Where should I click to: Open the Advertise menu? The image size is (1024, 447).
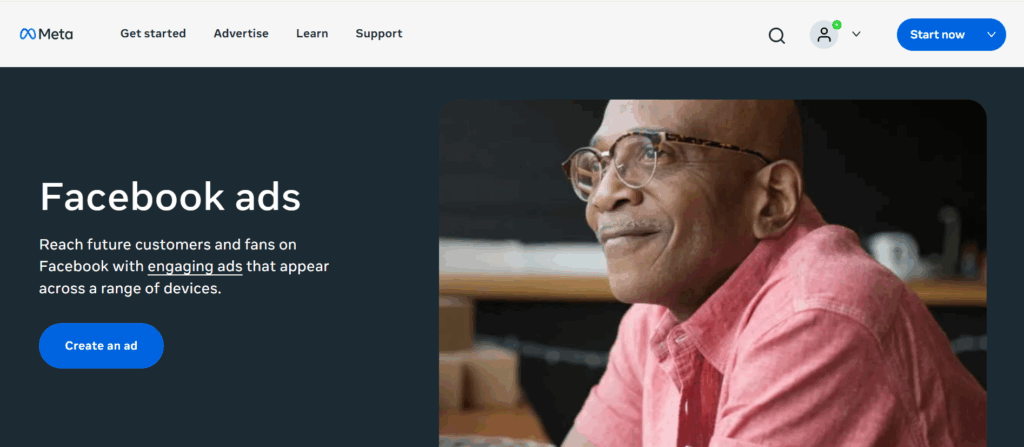(241, 33)
